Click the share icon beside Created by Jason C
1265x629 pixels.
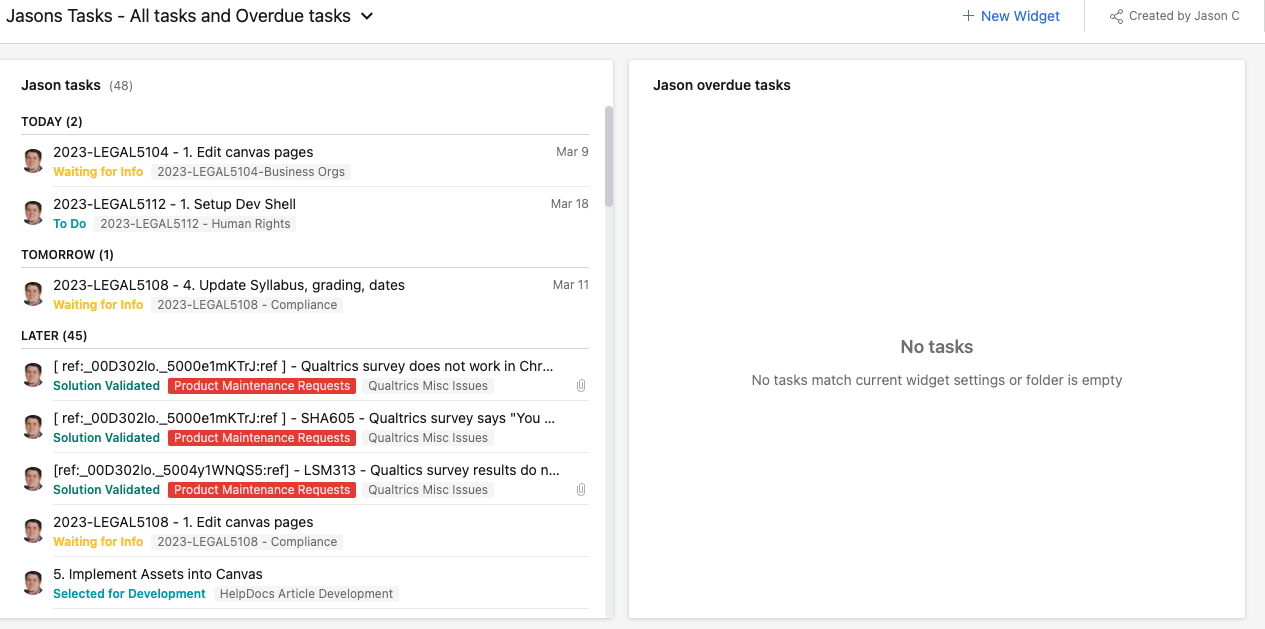(1116, 16)
